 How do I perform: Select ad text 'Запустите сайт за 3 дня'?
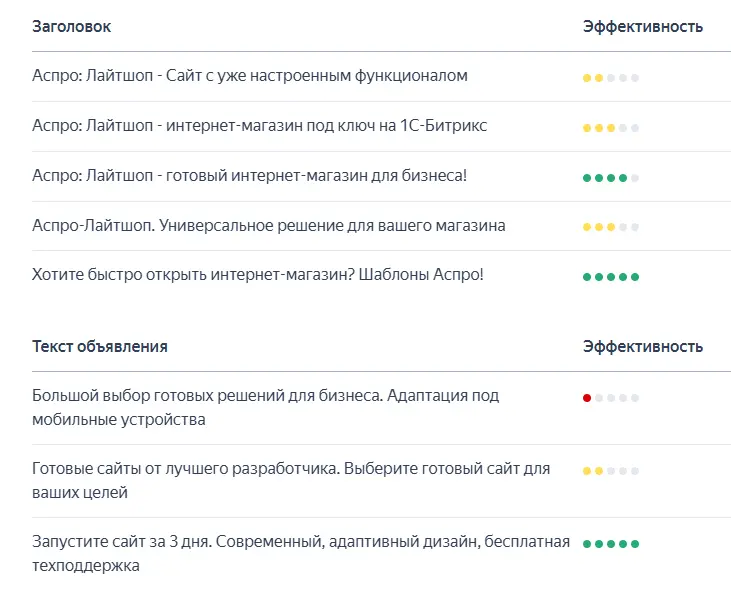pyautogui.click(x=300, y=553)
